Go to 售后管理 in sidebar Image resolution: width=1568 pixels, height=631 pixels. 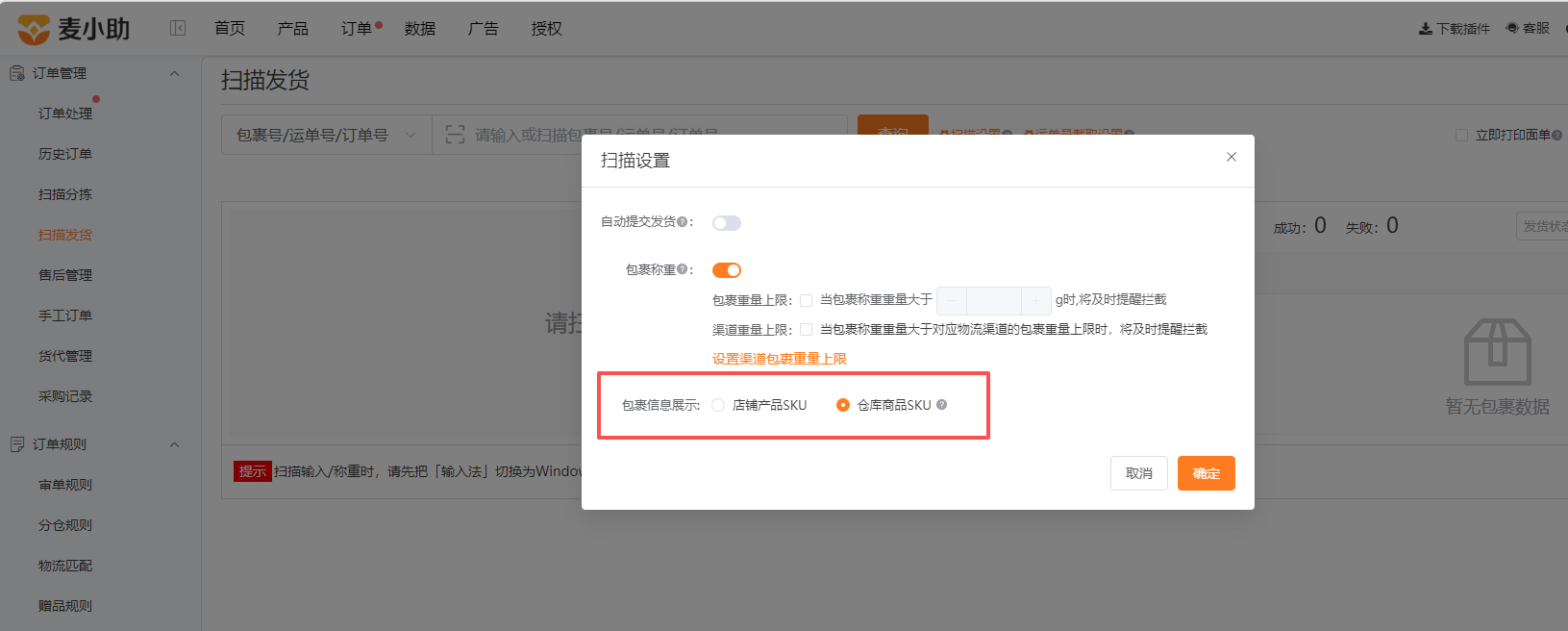point(65,275)
